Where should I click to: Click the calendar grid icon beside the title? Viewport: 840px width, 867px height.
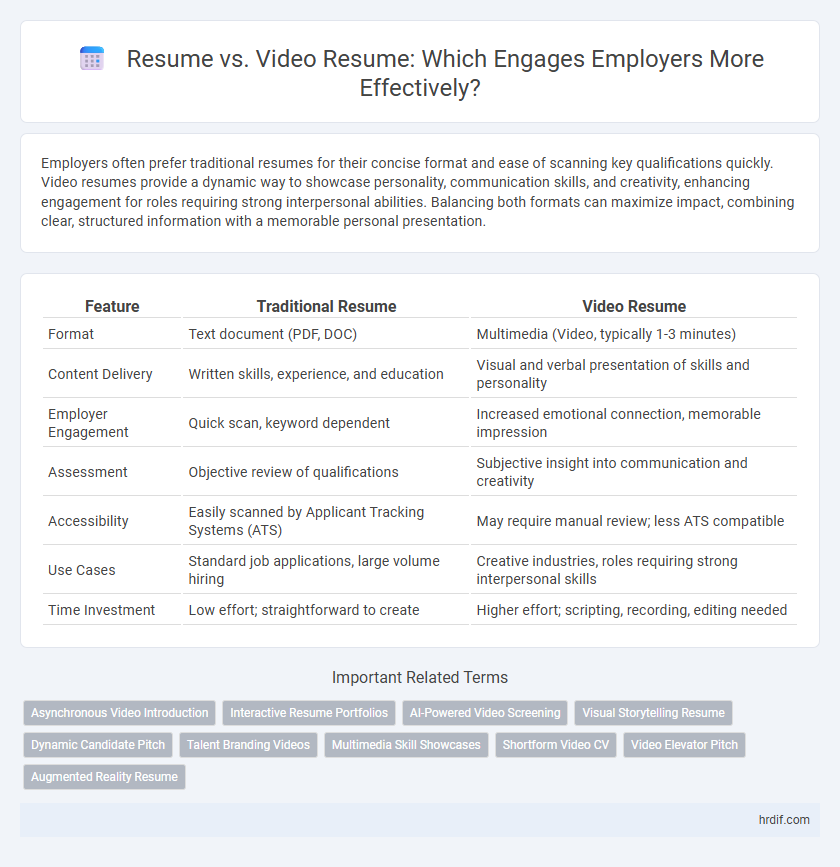click(x=92, y=59)
